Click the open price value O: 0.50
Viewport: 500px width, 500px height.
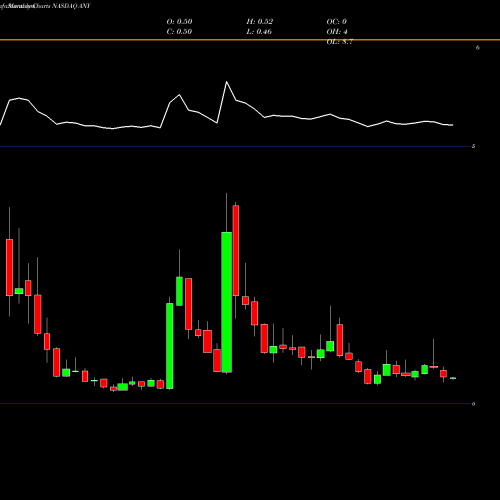[179, 22]
